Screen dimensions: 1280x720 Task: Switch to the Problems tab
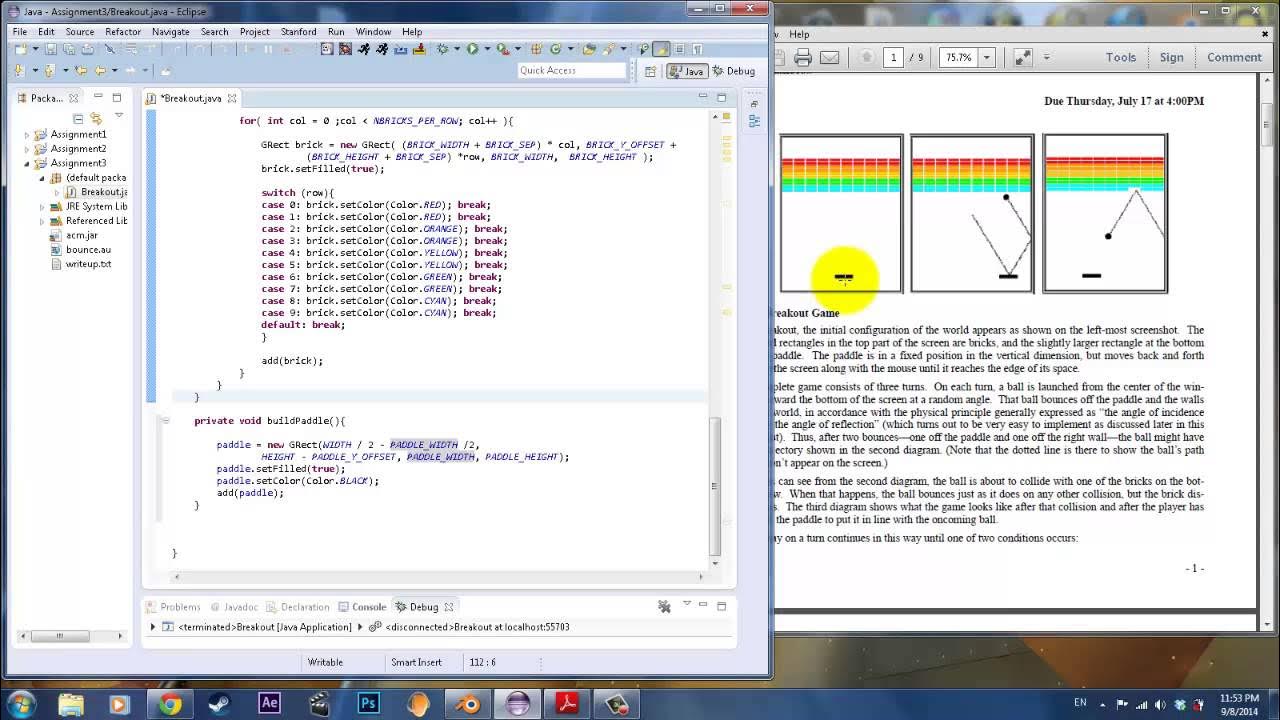coord(172,607)
